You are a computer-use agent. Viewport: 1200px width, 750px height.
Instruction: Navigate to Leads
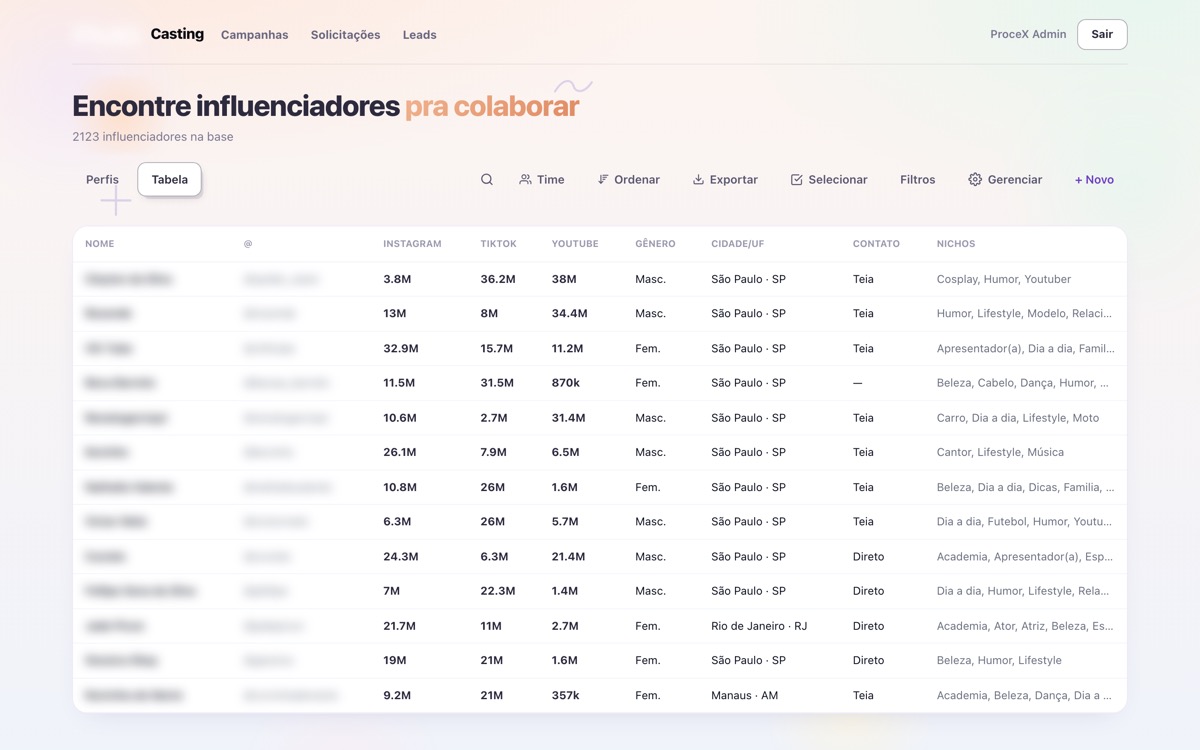pyautogui.click(x=419, y=35)
